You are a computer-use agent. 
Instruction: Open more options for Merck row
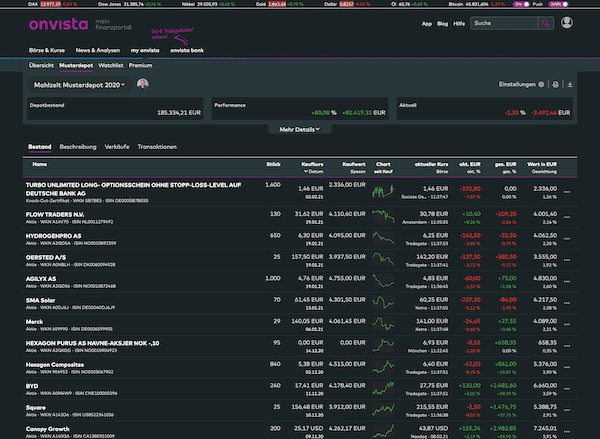pos(567,324)
